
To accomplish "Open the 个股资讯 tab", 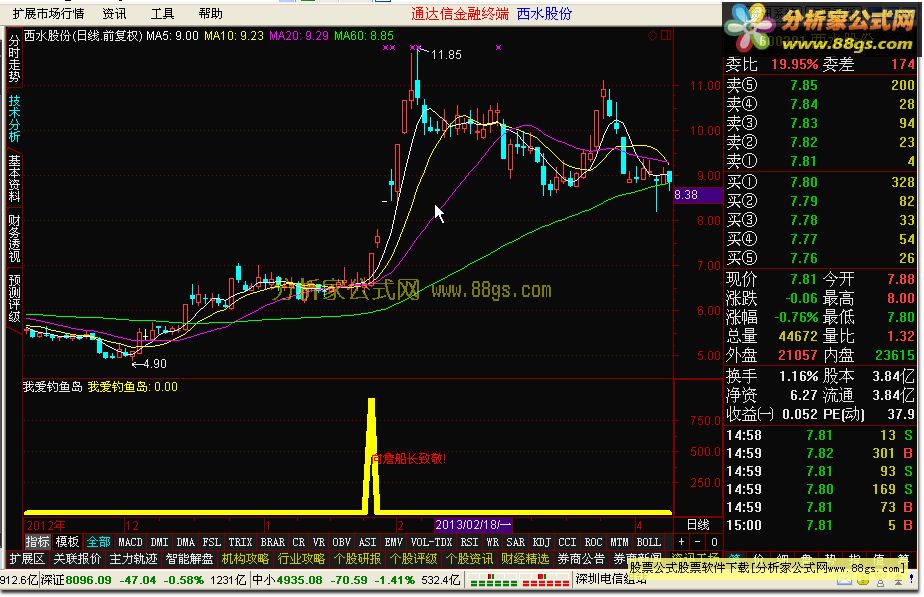I will point(470,559).
